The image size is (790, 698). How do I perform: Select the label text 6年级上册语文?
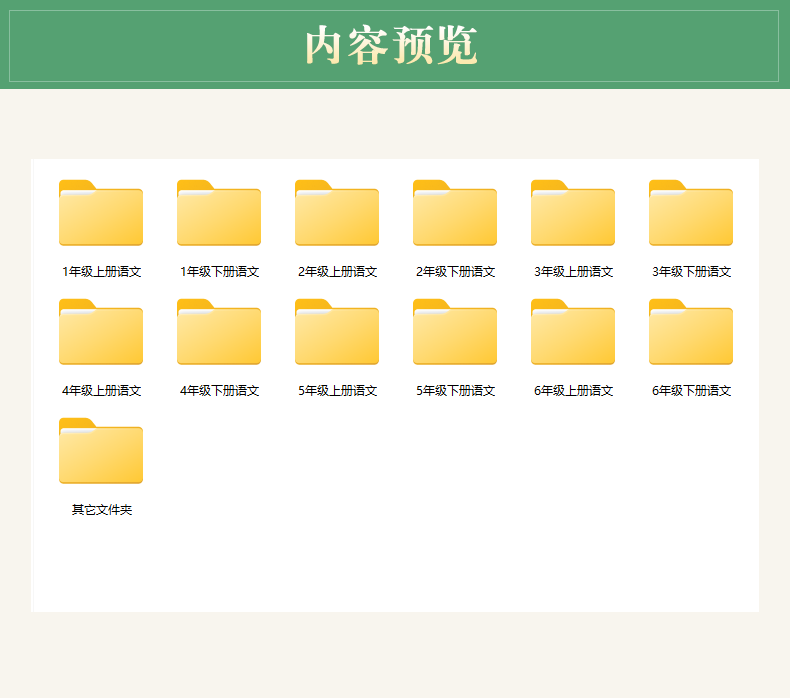pyautogui.click(x=573, y=391)
